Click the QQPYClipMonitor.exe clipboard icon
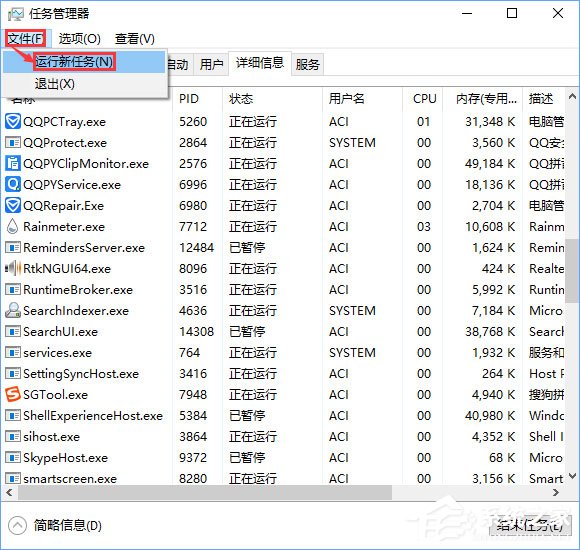This screenshot has height=550, width=580. pos(13,163)
